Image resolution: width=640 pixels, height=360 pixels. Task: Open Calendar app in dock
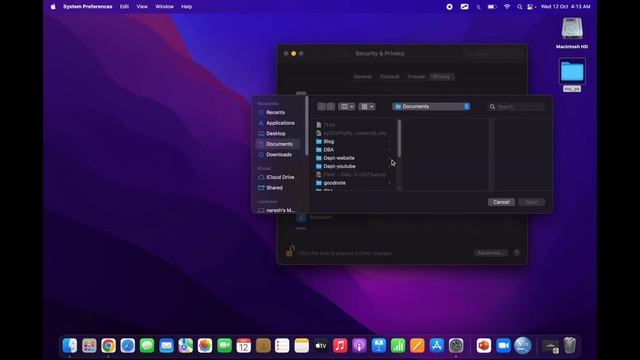[244, 346]
